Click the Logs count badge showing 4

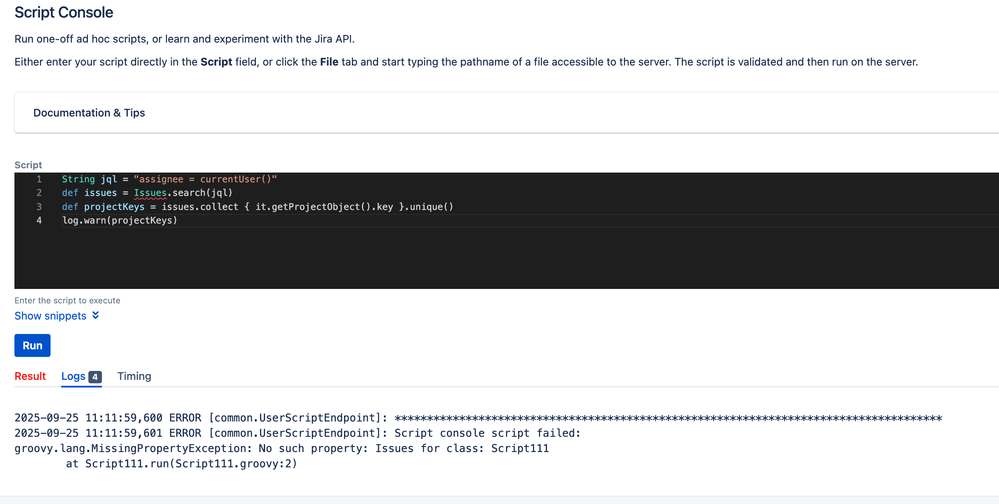pyautogui.click(x=95, y=377)
